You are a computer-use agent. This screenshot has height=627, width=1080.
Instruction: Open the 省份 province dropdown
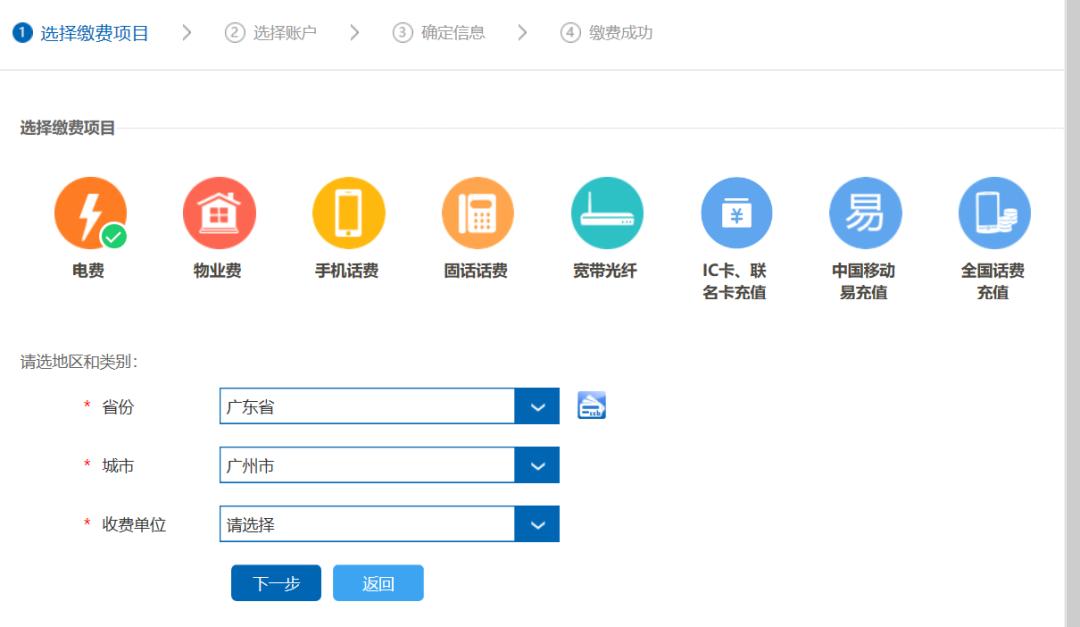coord(538,405)
